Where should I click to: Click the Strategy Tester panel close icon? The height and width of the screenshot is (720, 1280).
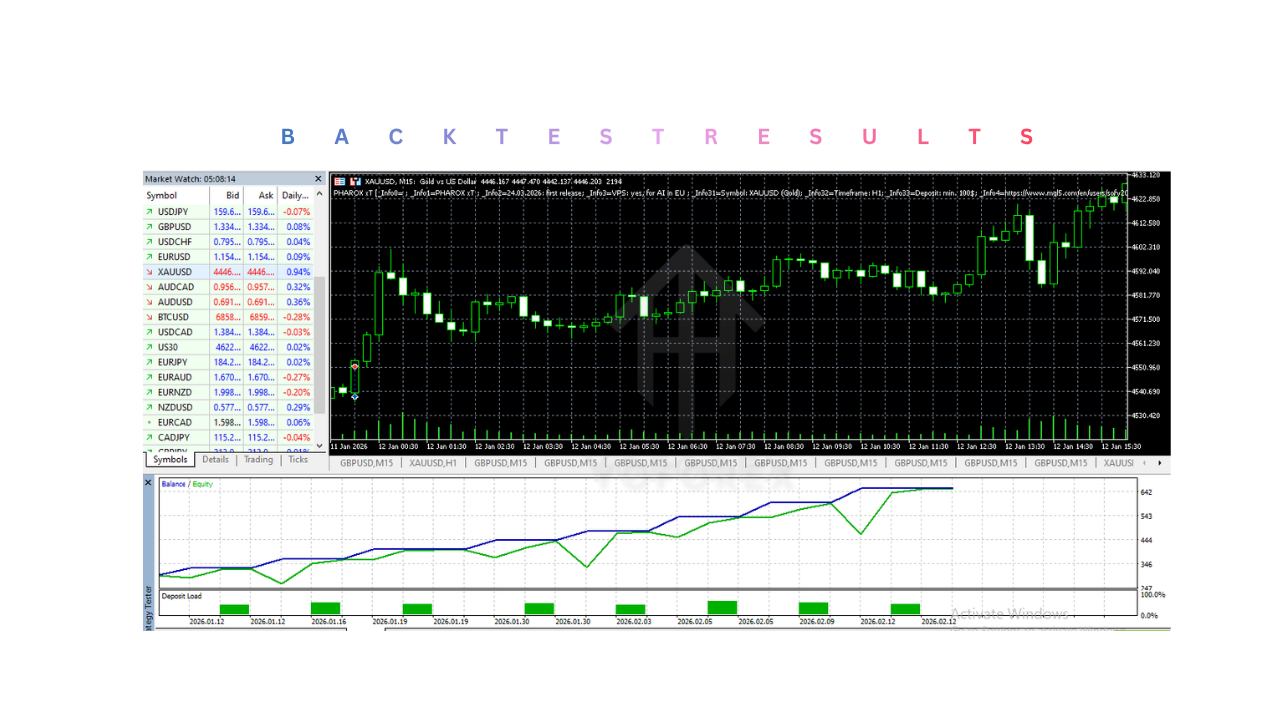[148, 482]
